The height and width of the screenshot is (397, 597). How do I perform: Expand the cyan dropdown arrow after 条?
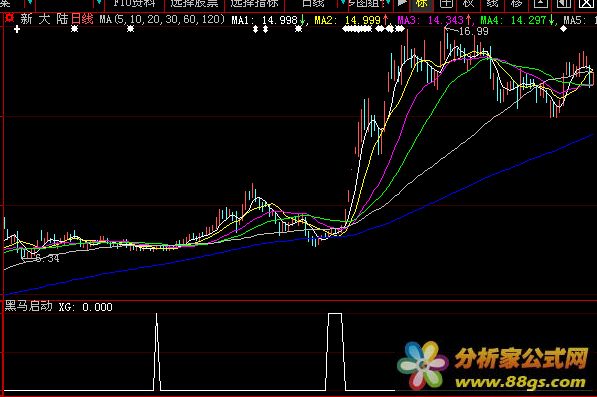(30, 3)
